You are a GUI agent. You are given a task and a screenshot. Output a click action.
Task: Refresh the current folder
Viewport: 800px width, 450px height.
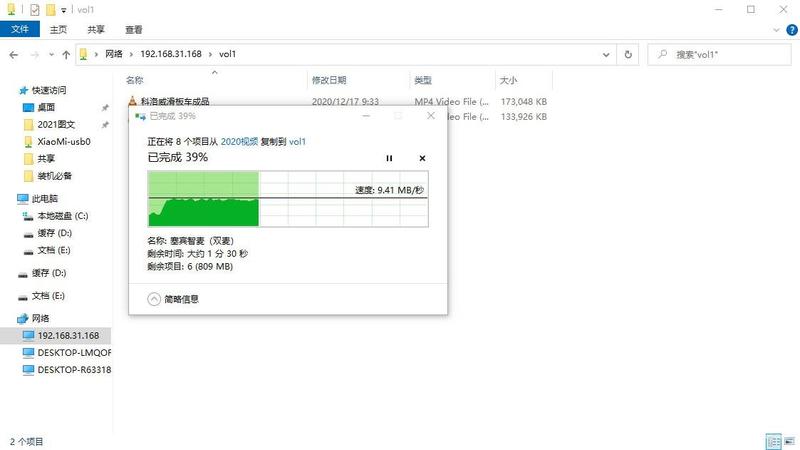tap(628, 55)
